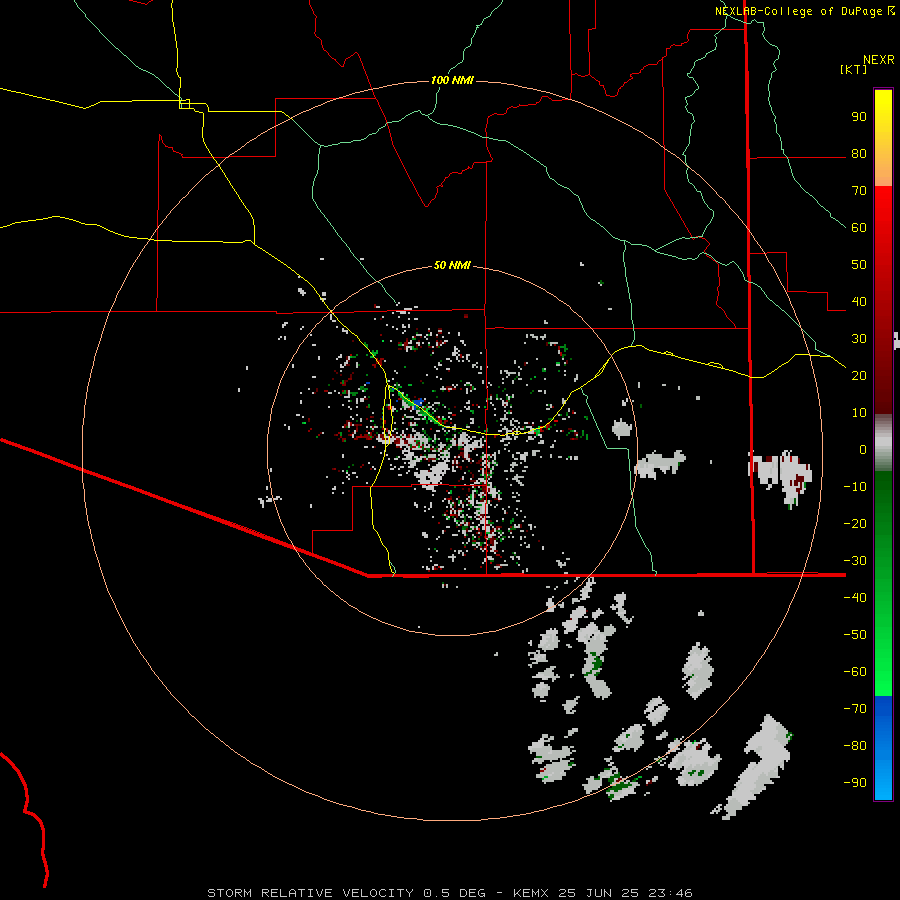Click the -70 value on velocity scale

click(x=855, y=709)
